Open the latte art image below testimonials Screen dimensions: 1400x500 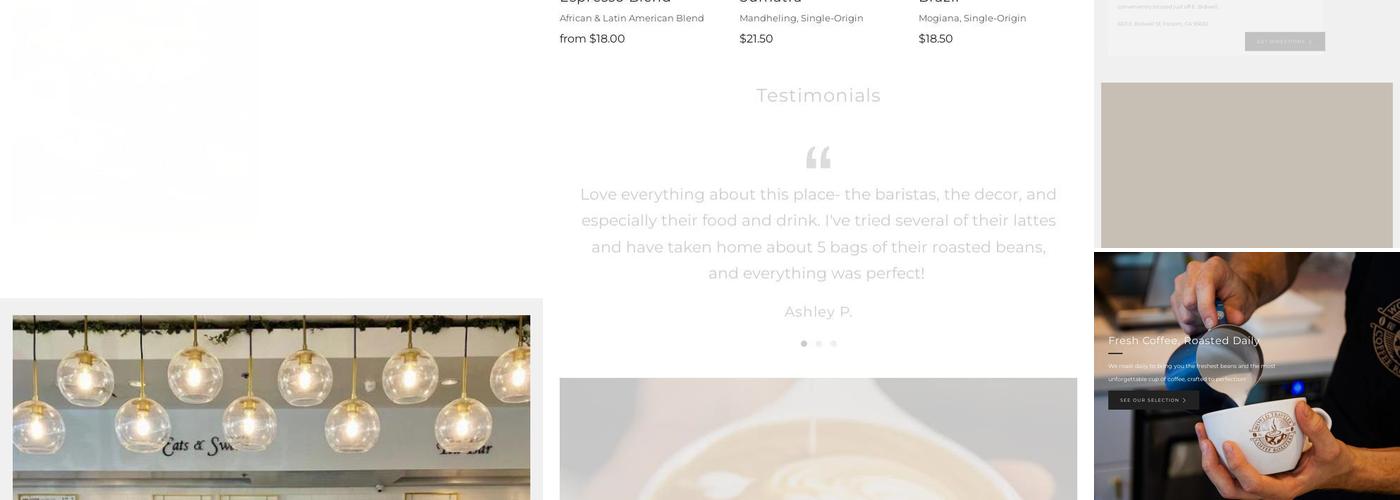pos(818,439)
